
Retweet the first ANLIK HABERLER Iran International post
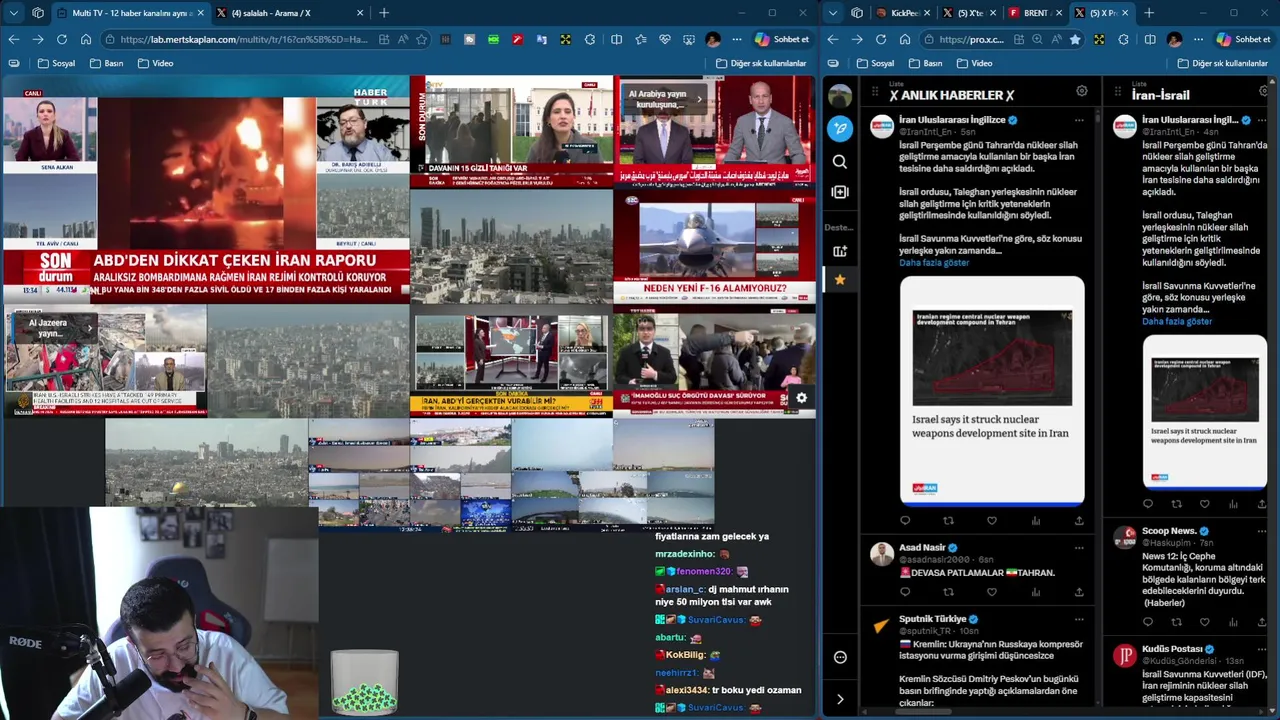click(948, 520)
